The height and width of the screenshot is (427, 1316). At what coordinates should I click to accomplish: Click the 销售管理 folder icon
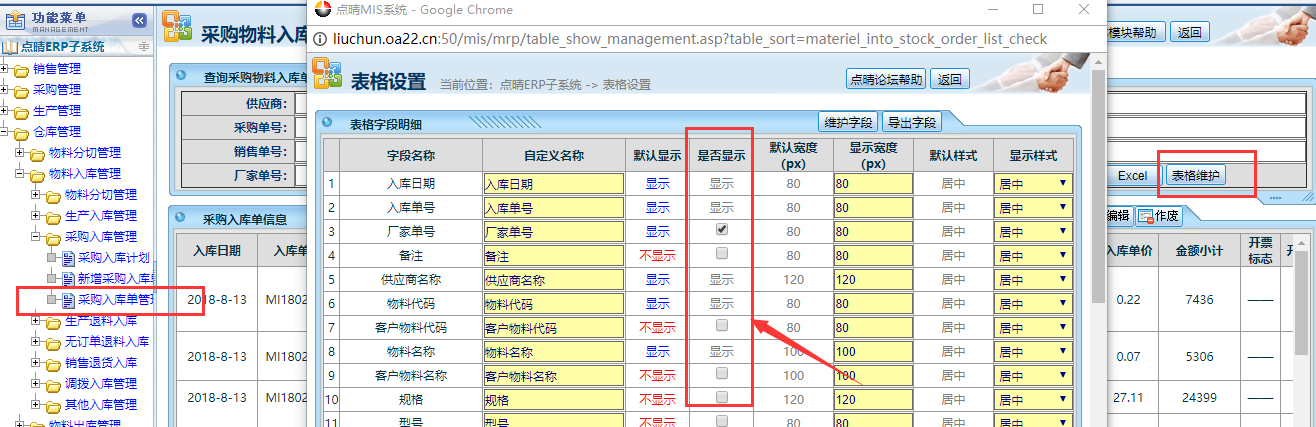click(x=21, y=70)
